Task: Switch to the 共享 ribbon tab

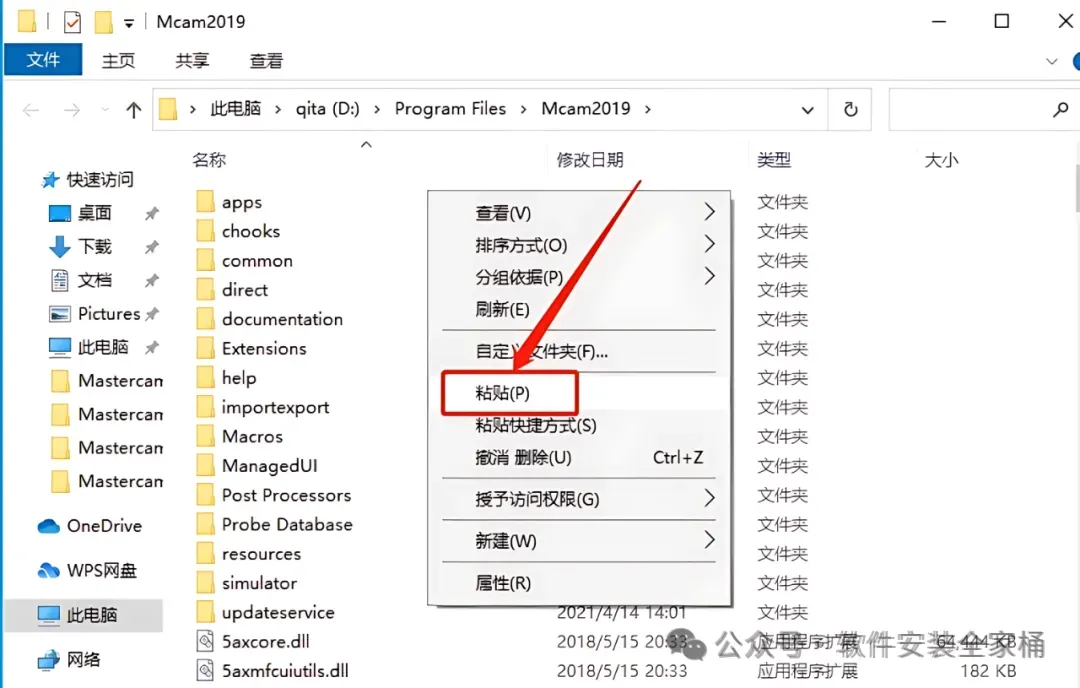Action: pos(192,61)
